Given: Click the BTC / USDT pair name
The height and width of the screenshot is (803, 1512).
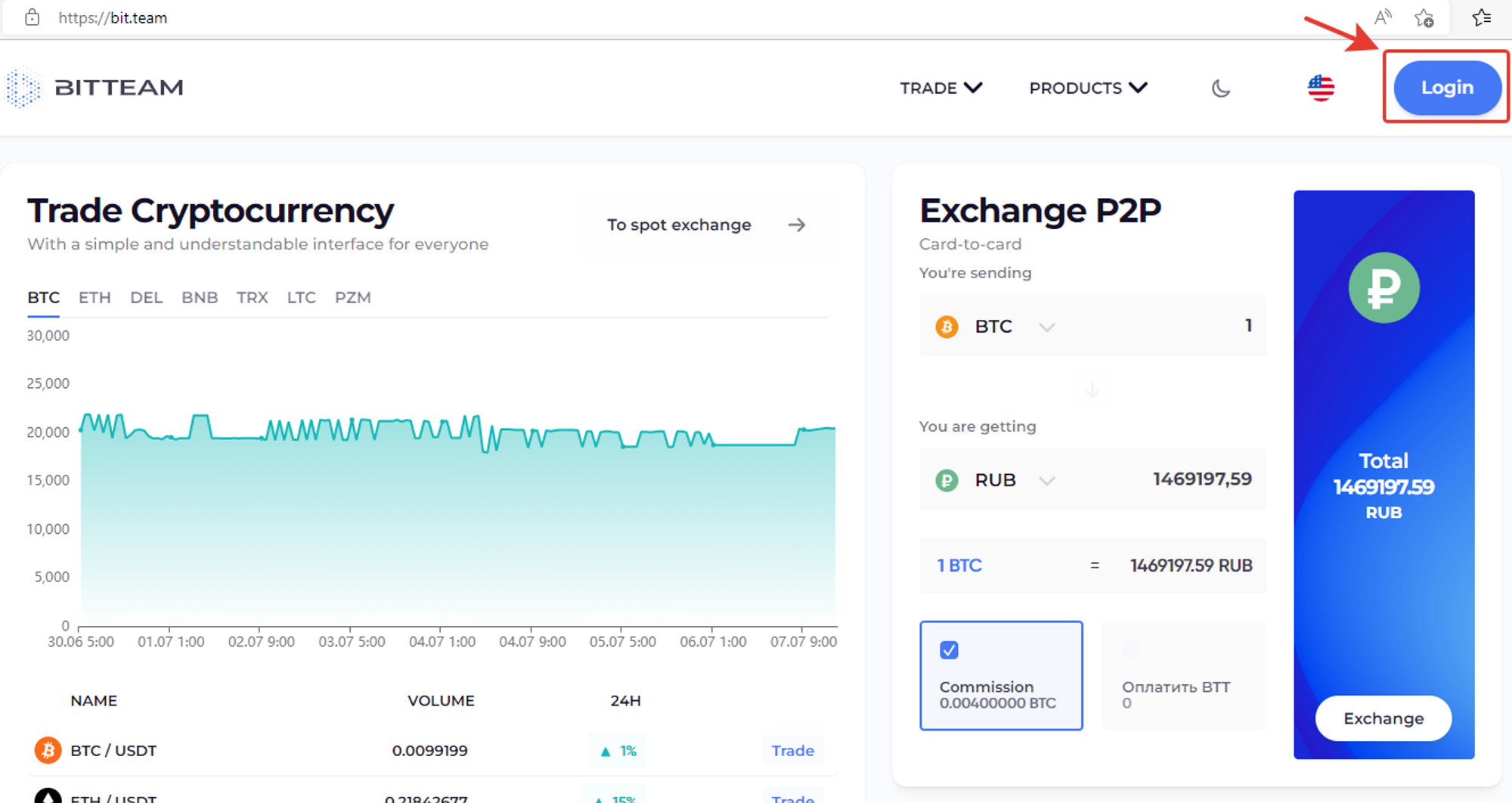Looking at the screenshot, I should pos(113,751).
